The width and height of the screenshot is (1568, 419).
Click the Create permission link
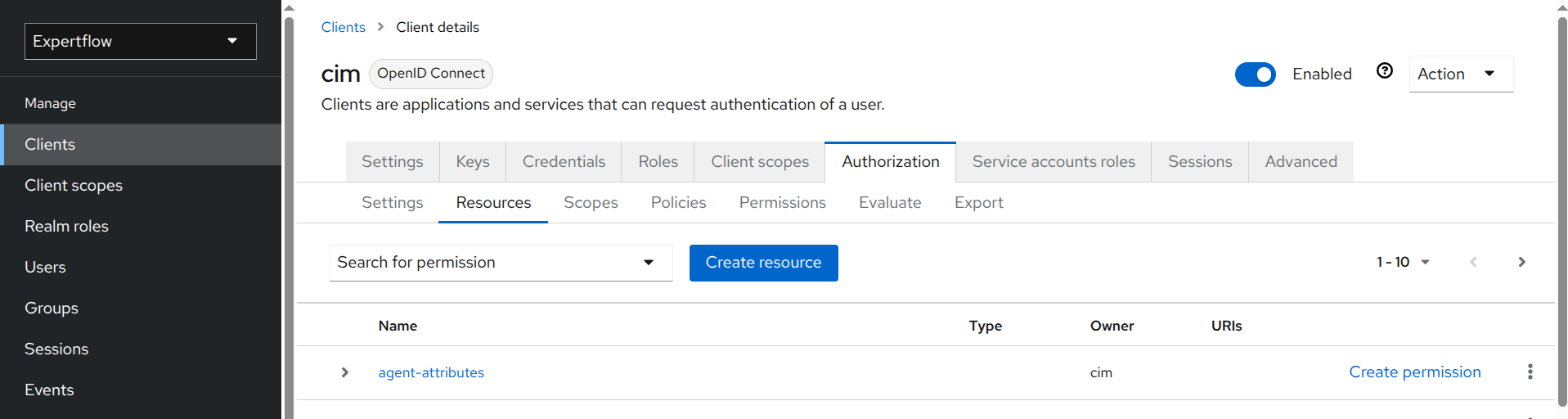[1414, 372]
